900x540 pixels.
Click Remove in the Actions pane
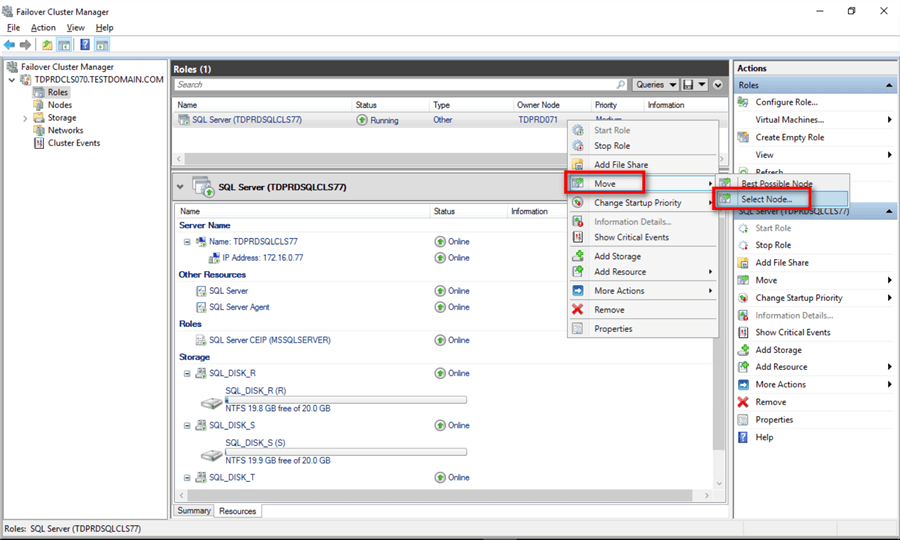pyautogui.click(x=770, y=402)
